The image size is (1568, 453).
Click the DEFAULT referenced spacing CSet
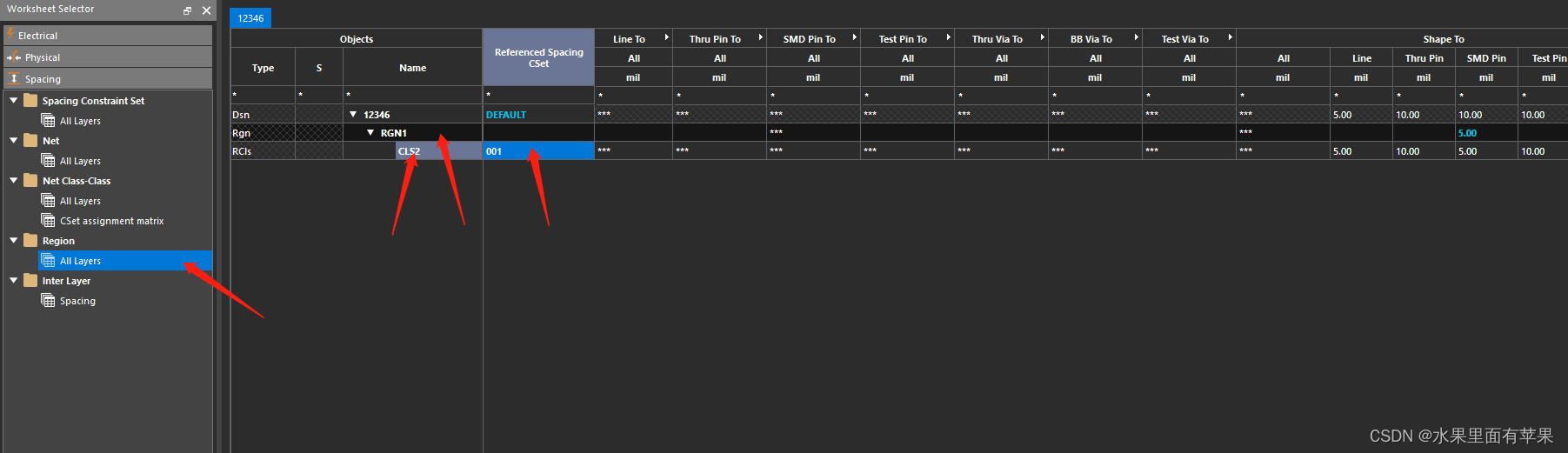[x=506, y=115]
